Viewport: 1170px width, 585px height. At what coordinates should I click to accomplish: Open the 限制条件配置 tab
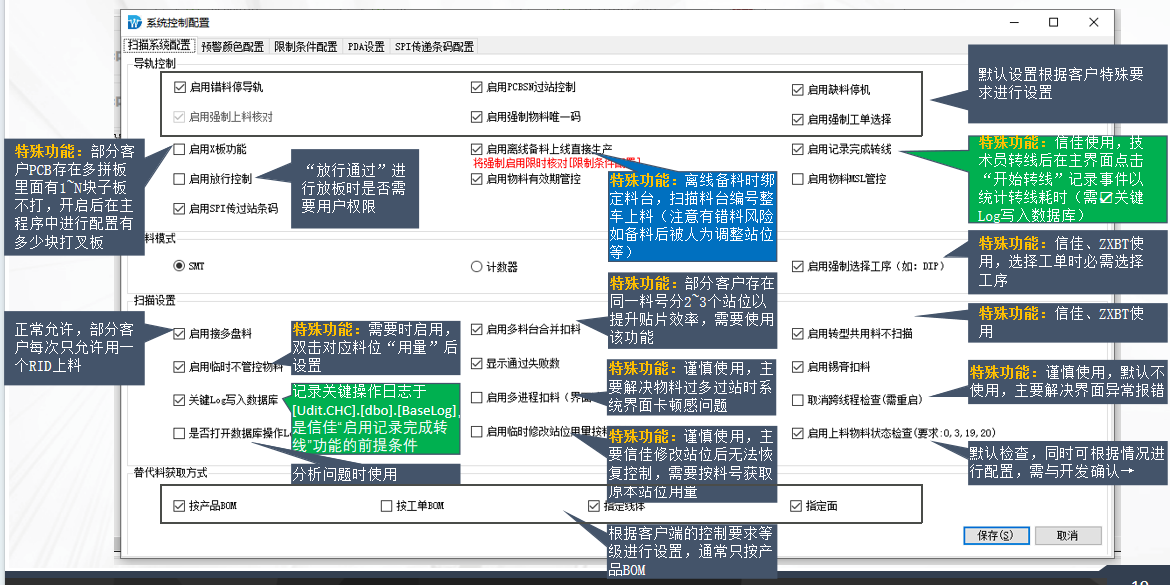(306, 46)
